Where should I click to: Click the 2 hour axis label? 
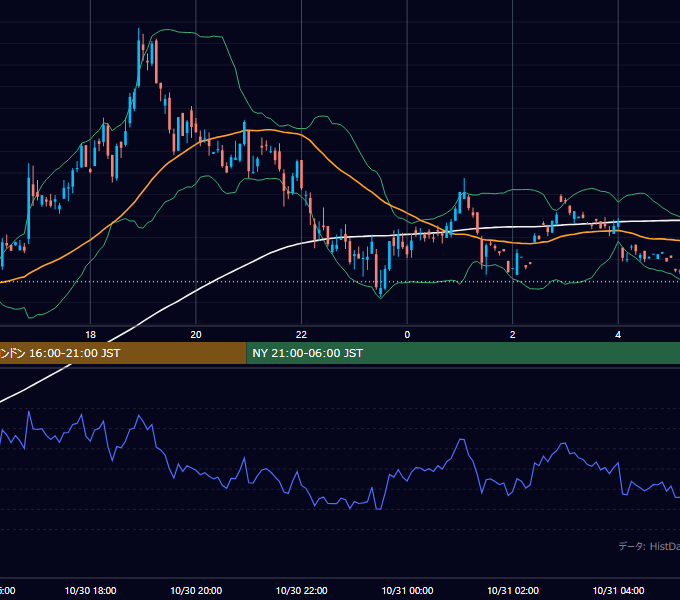[513, 335]
